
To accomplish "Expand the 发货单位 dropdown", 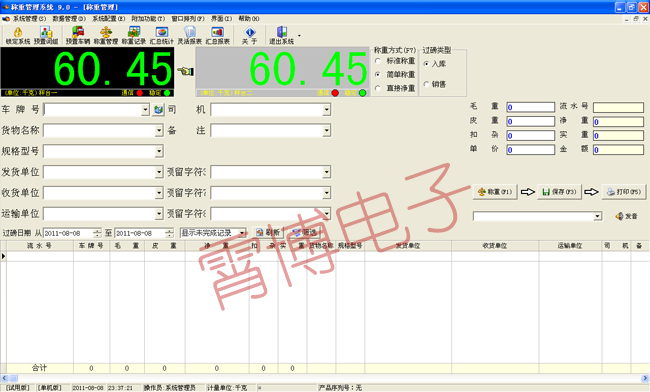I will (159, 172).
